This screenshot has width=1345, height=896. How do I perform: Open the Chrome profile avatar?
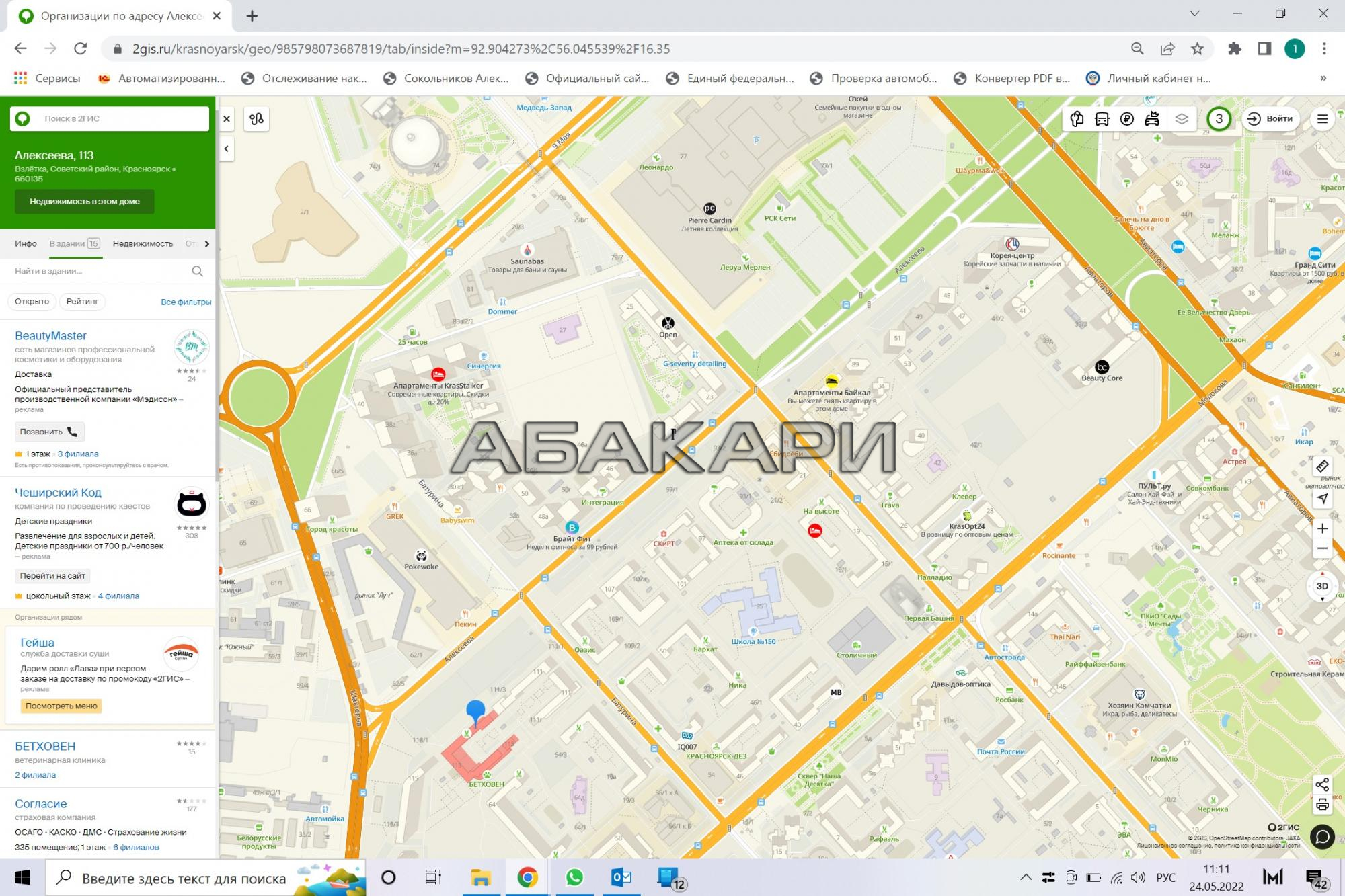click(x=1295, y=48)
